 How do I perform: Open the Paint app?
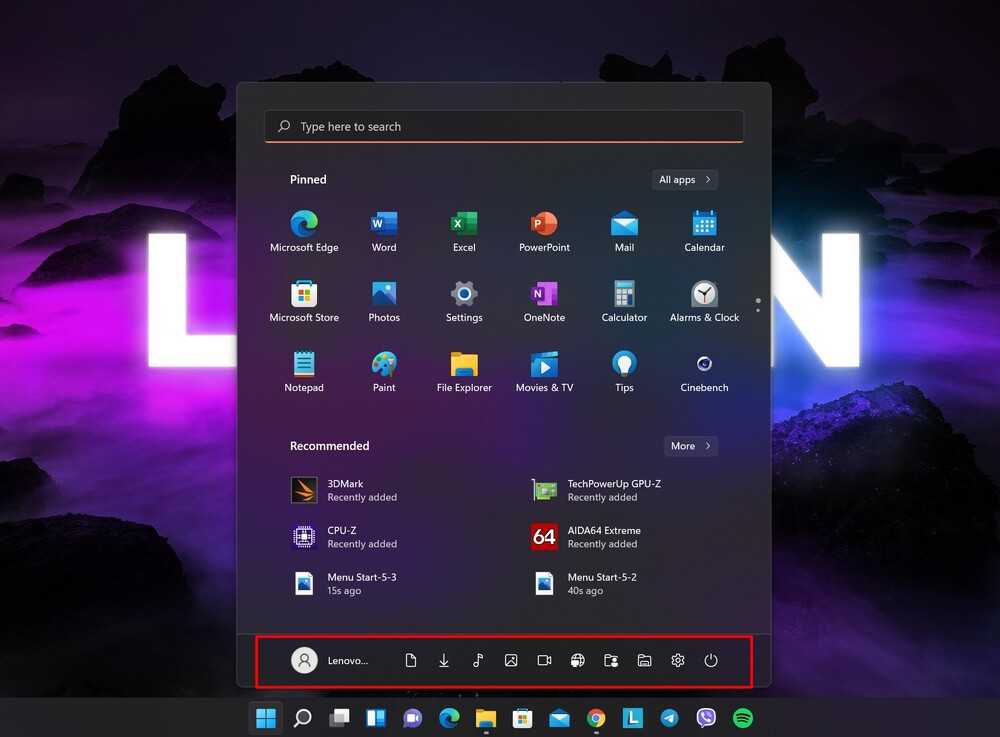click(384, 371)
